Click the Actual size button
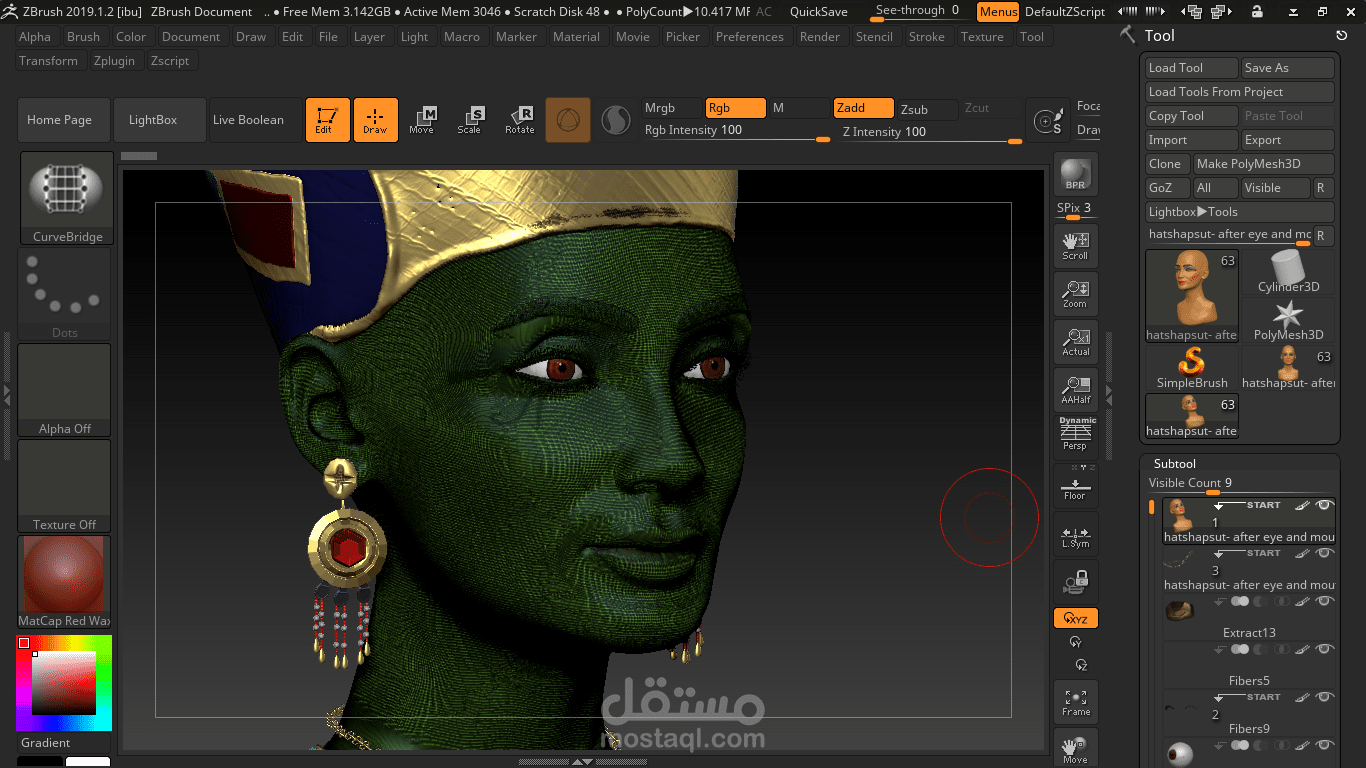The width and height of the screenshot is (1366, 768). pos(1075,342)
